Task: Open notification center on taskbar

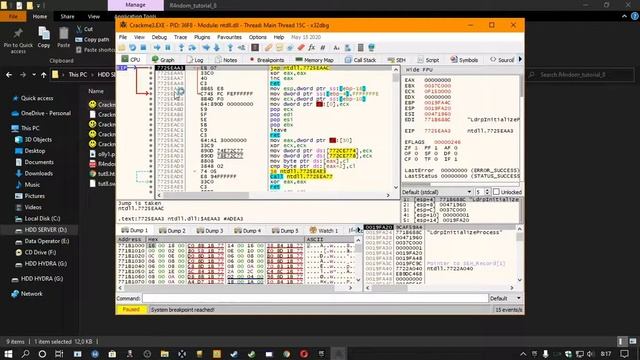Action: coord(624,353)
